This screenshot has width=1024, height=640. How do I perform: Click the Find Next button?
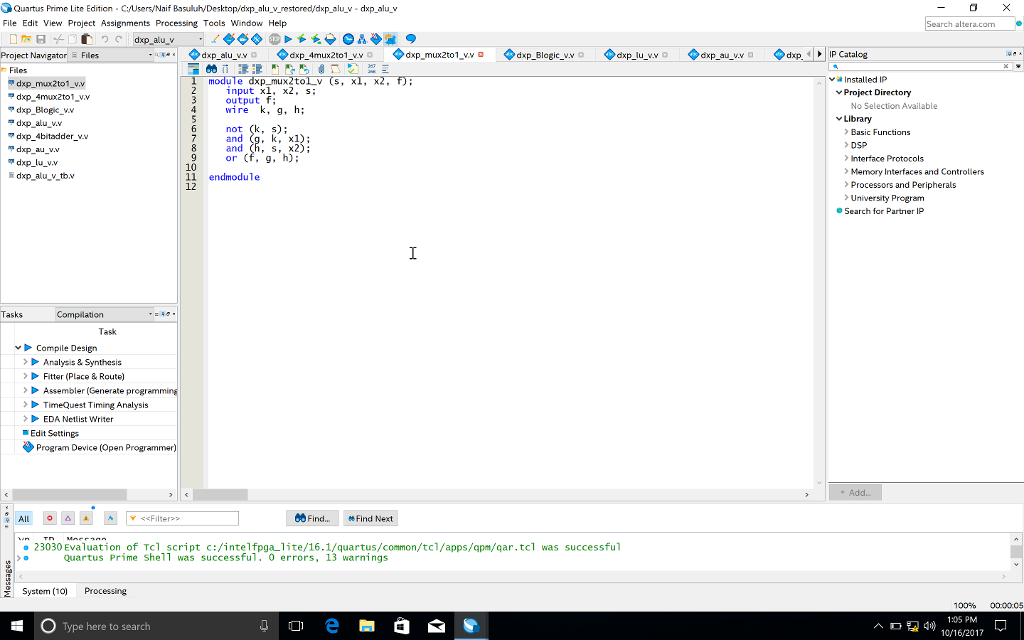click(x=370, y=518)
